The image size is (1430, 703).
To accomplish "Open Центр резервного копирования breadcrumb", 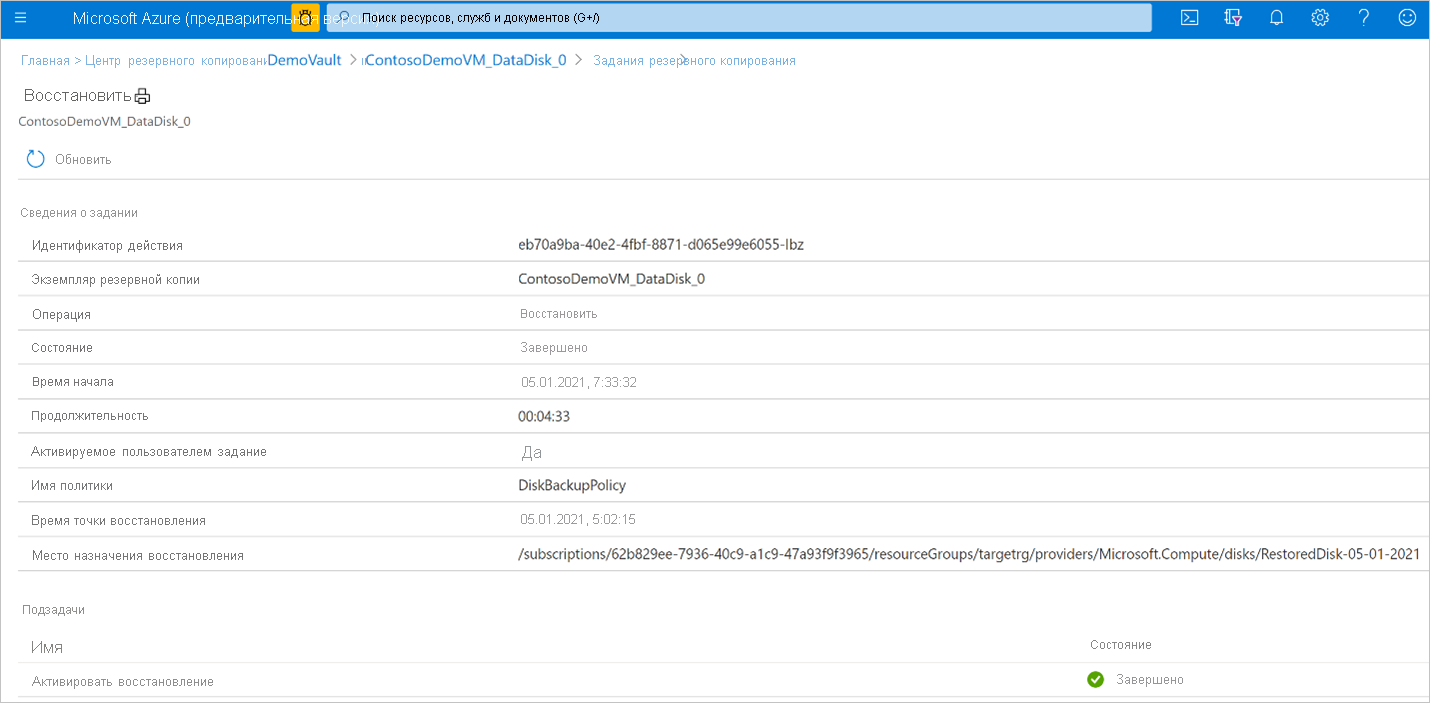I will click(x=175, y=61).
